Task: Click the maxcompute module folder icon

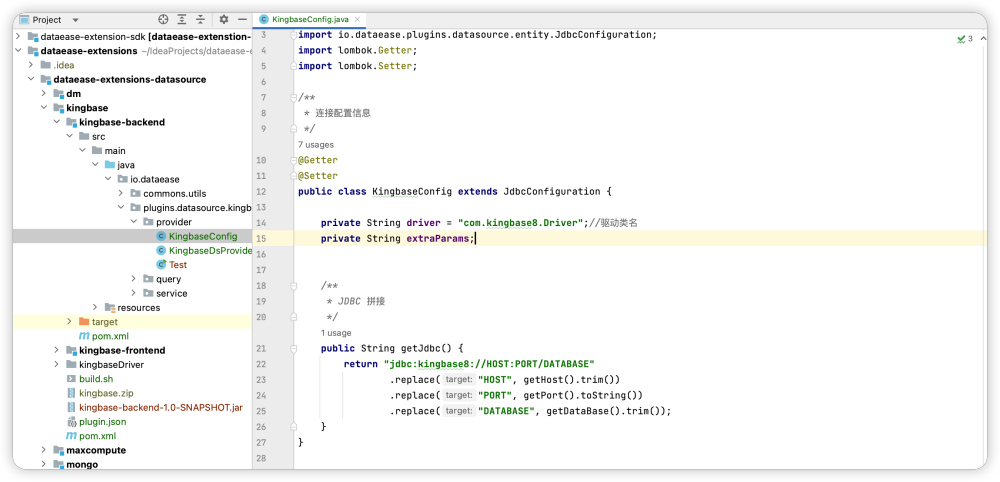Action: click(x=59, y=450)
